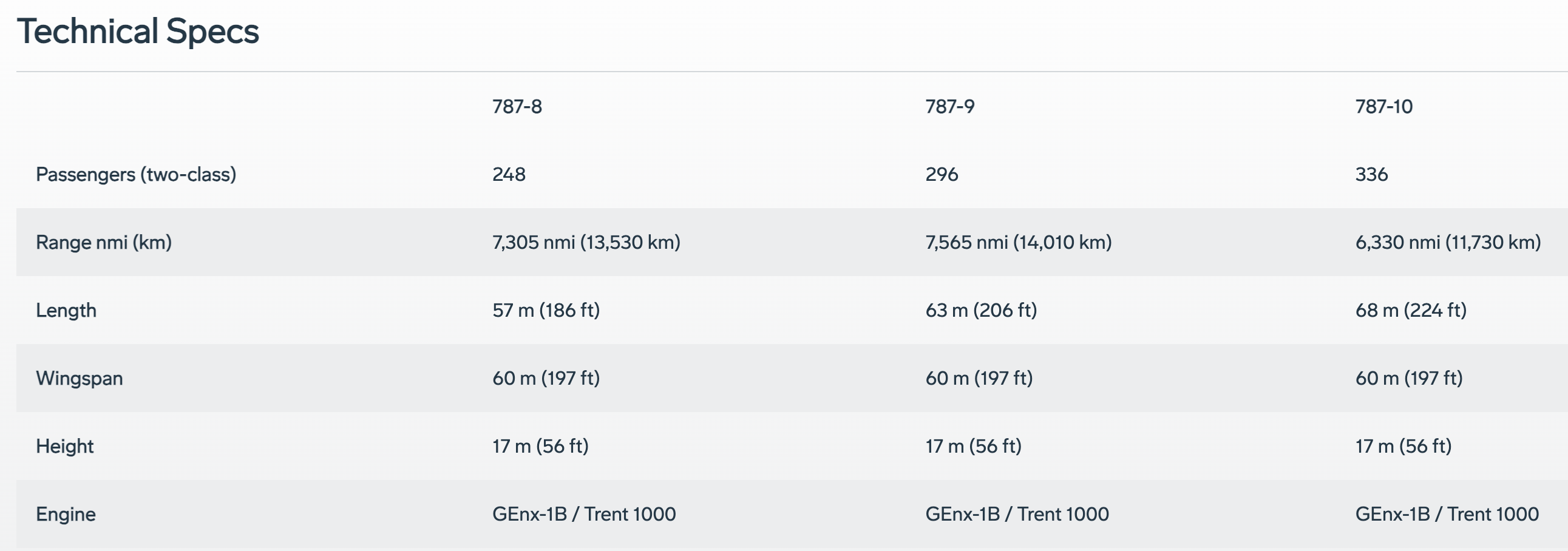The image size is (1568, 551).
Task: Click the 336 passengers value
Action: coord(1371,175)
